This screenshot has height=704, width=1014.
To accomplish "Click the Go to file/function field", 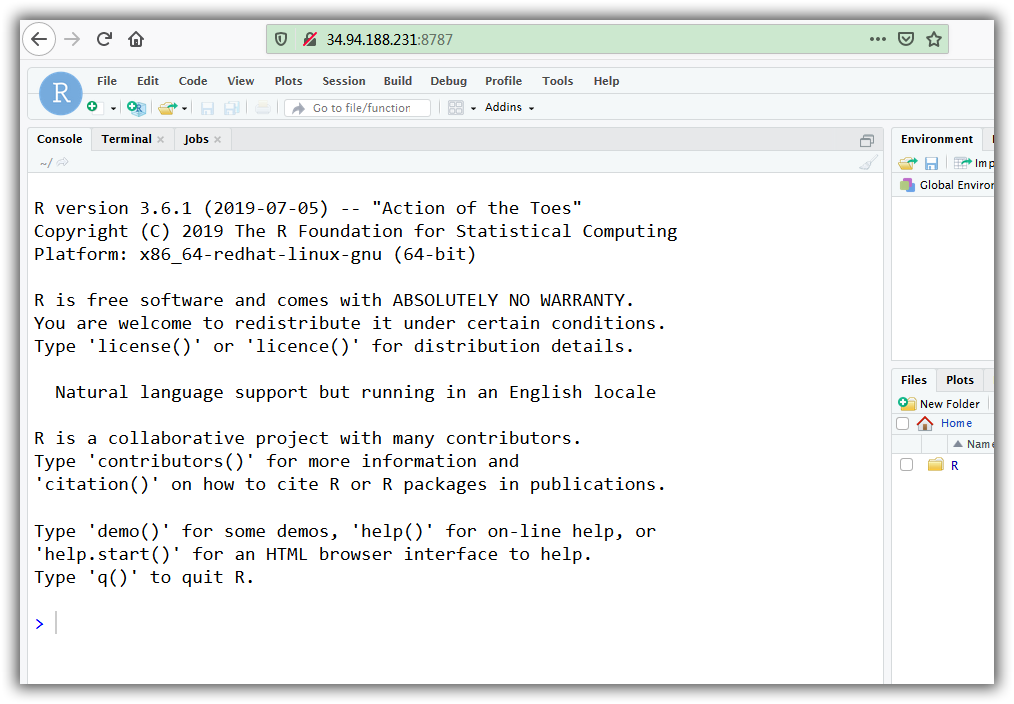I will click(x=358, y=108).
